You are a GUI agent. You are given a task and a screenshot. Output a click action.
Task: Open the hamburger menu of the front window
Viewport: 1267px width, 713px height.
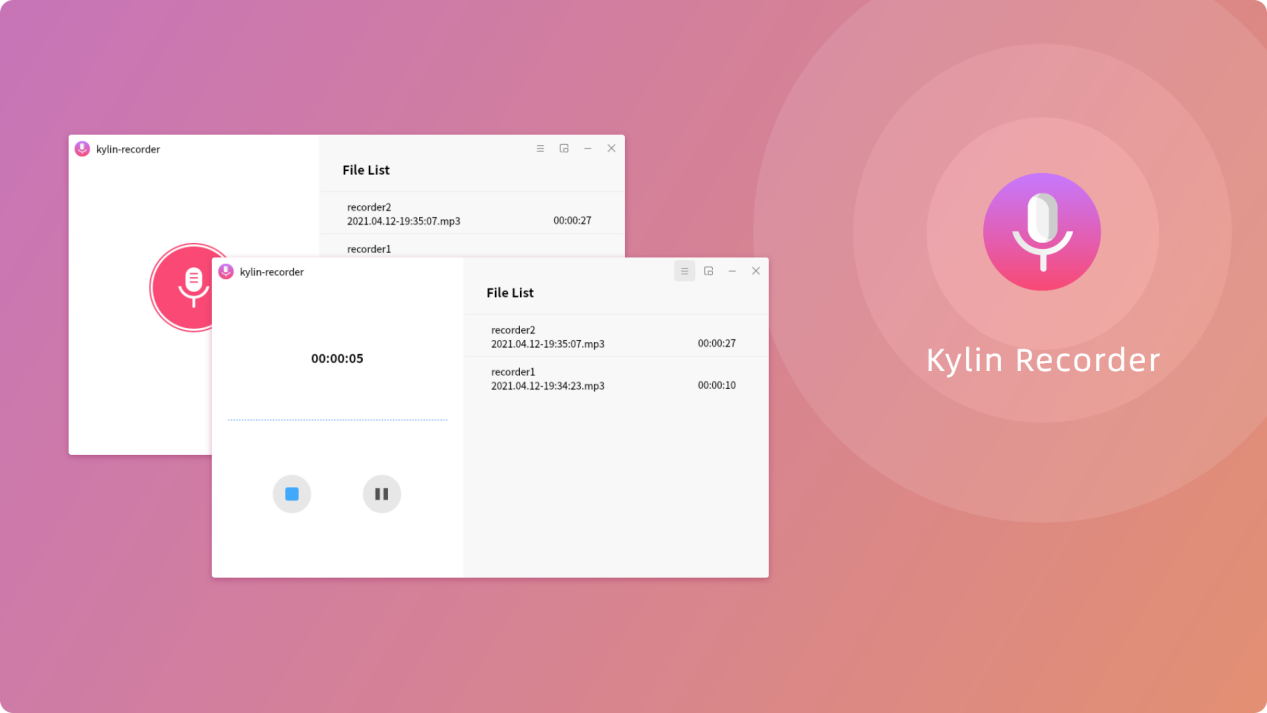click(x=684, y=270)
